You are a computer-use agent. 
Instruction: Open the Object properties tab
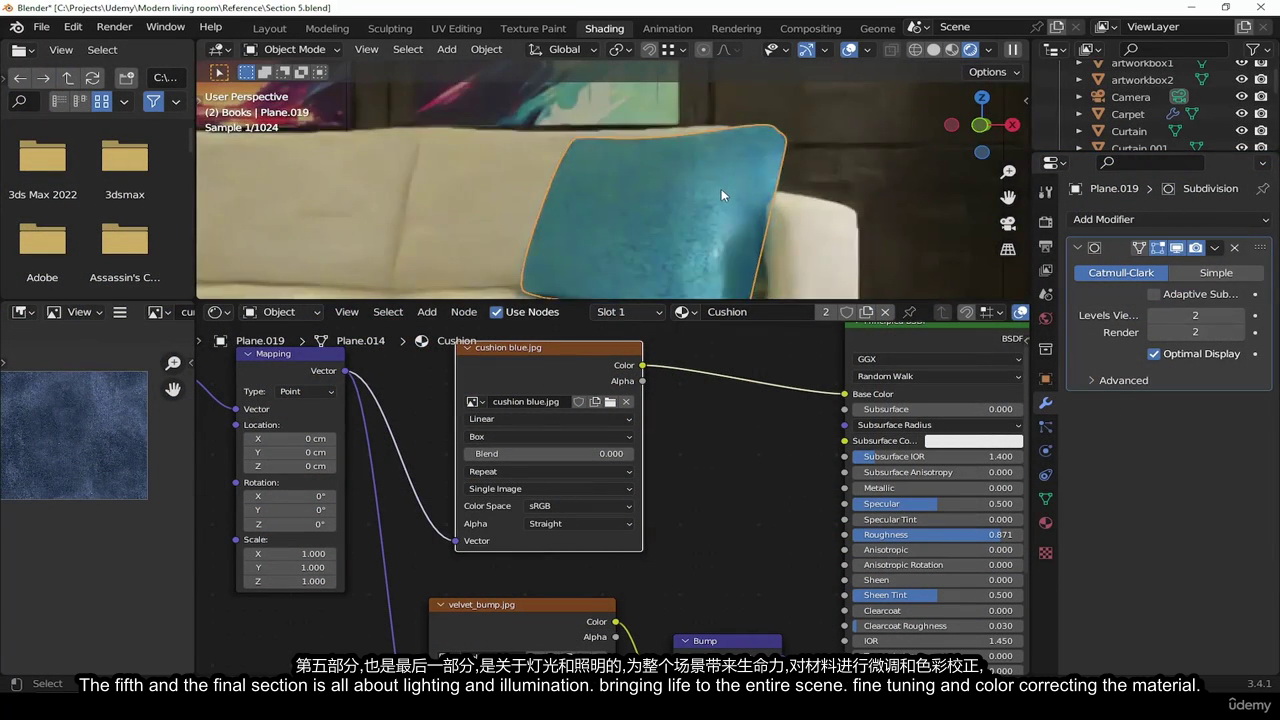click(1046, 379)
